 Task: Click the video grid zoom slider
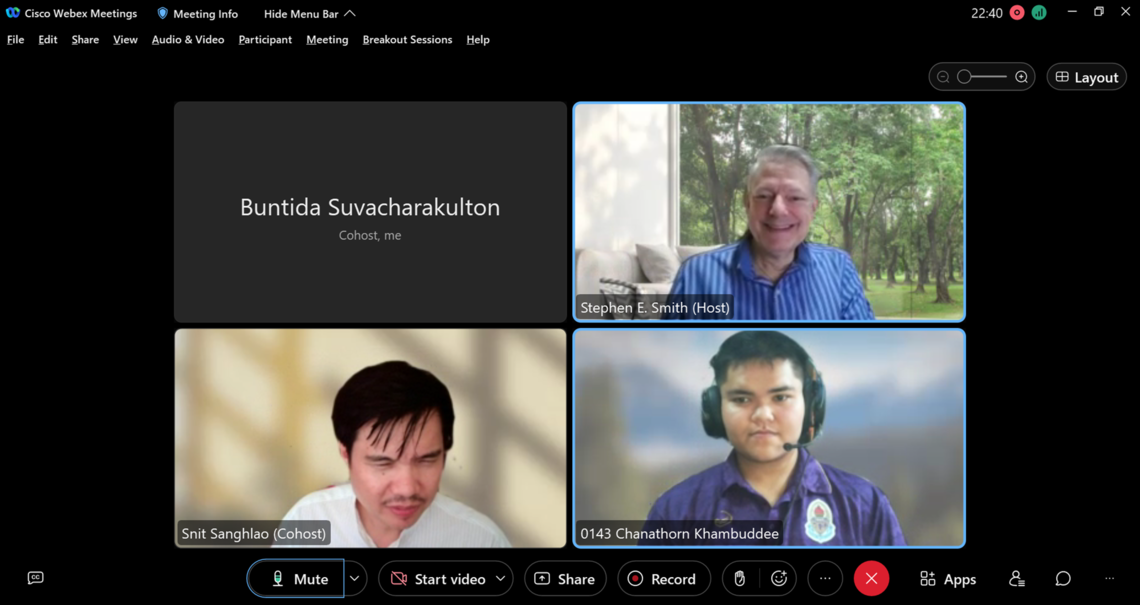[981, 77]
